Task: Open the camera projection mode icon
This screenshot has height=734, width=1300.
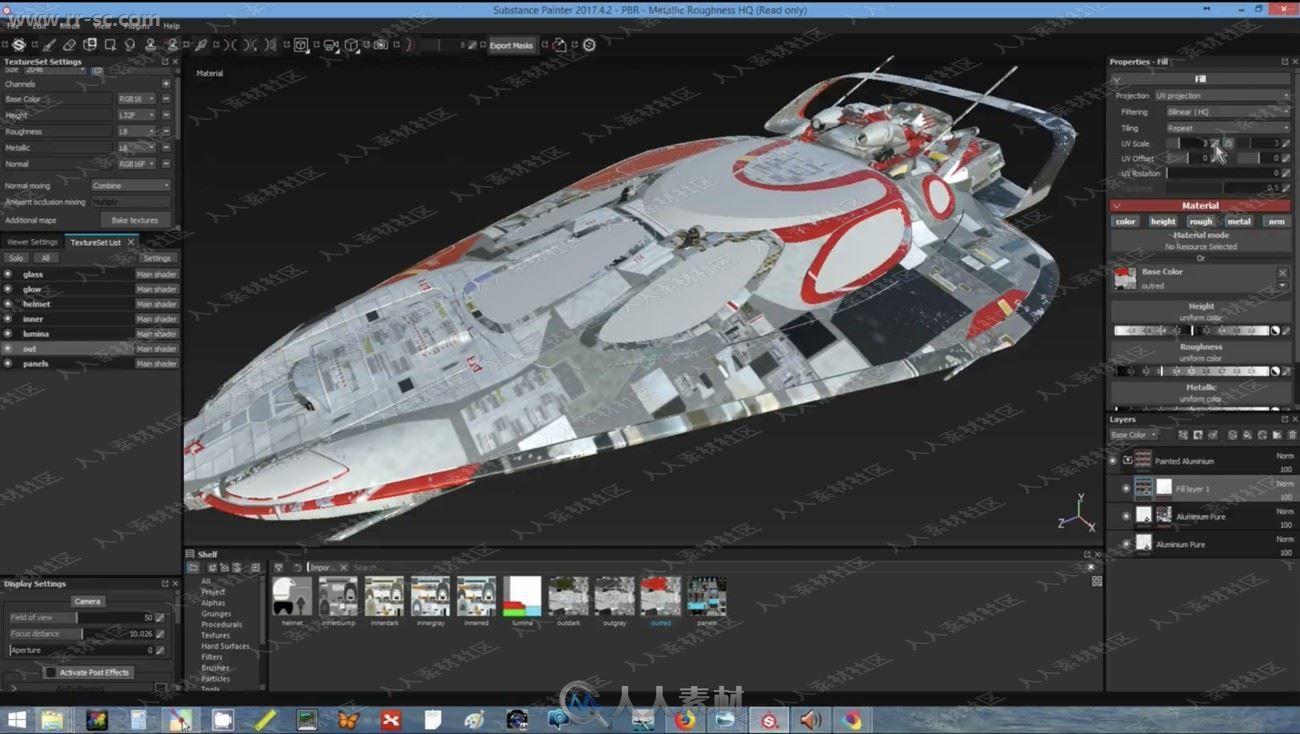Action: point(330,45)
